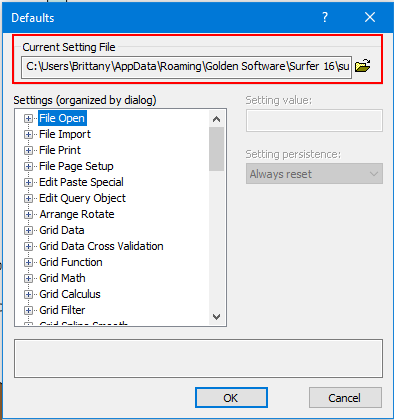Select File Page Setup in tree
Image resolution: width=394 pixels, height=420 pixels.
76,166
